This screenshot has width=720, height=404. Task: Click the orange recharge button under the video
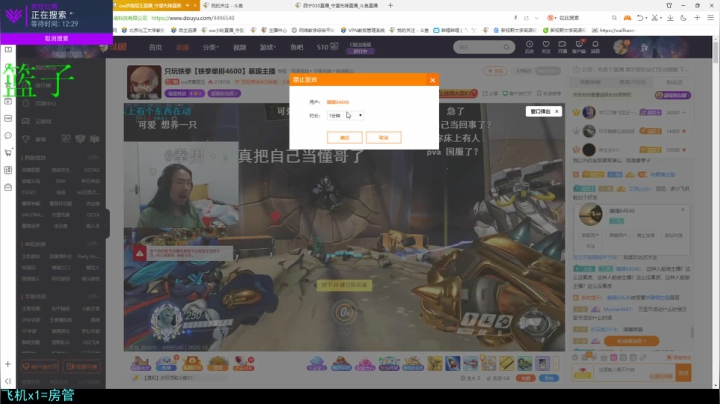525,378
